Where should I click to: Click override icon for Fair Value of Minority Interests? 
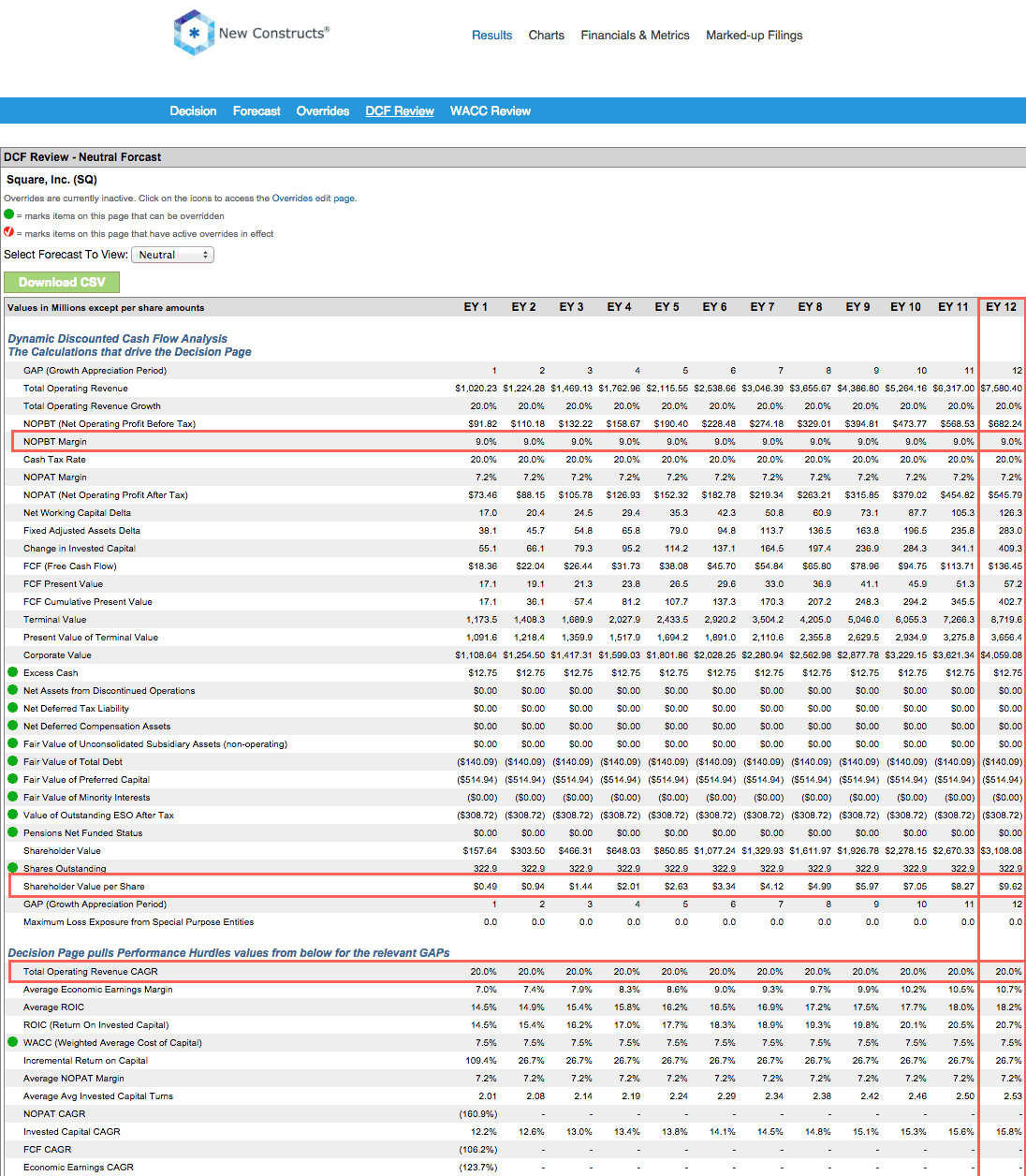pos(13,797)
